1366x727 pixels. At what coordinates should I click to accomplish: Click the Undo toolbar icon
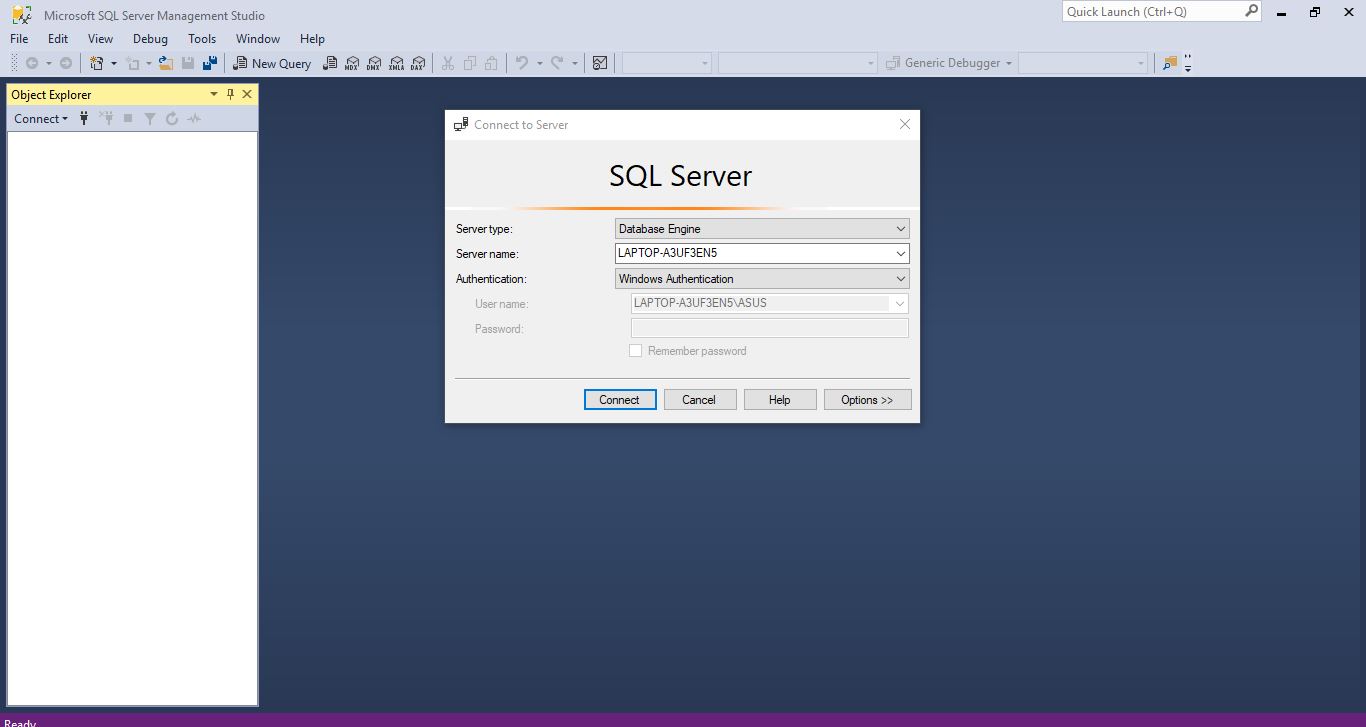click(x=521, y=62)
